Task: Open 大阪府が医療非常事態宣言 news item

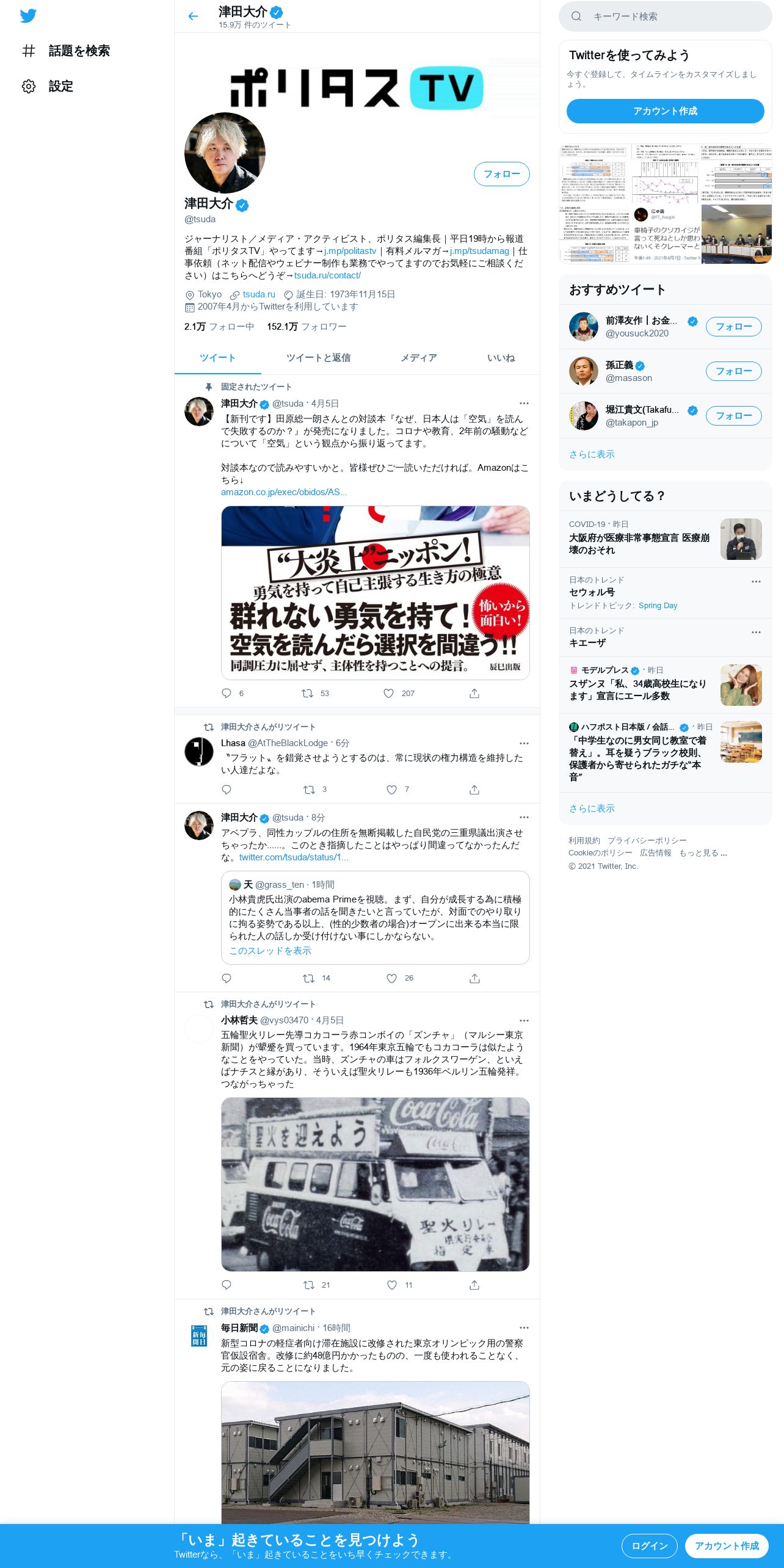Action: click(x=665, y=539)
